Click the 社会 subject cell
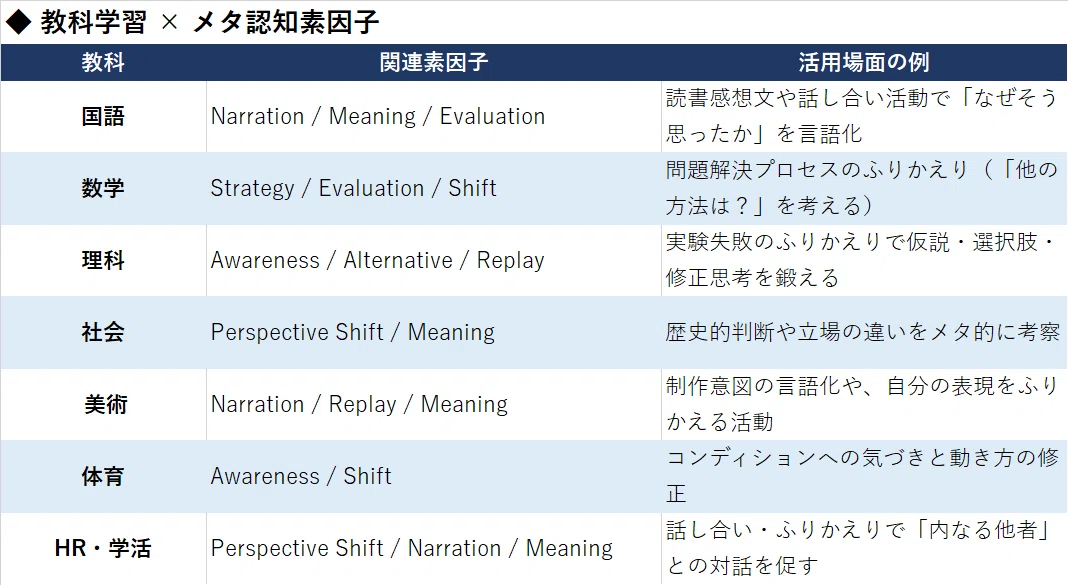This screenshot has width=1068, height=585. coord(103,332)
